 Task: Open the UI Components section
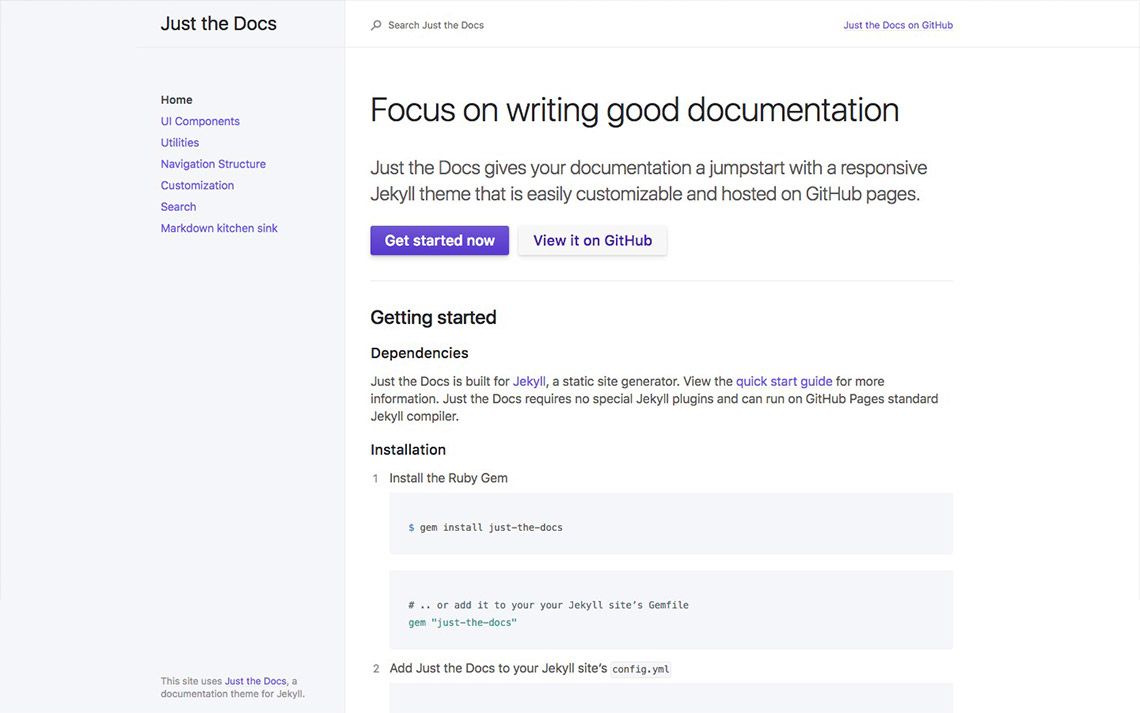point(200,120)
